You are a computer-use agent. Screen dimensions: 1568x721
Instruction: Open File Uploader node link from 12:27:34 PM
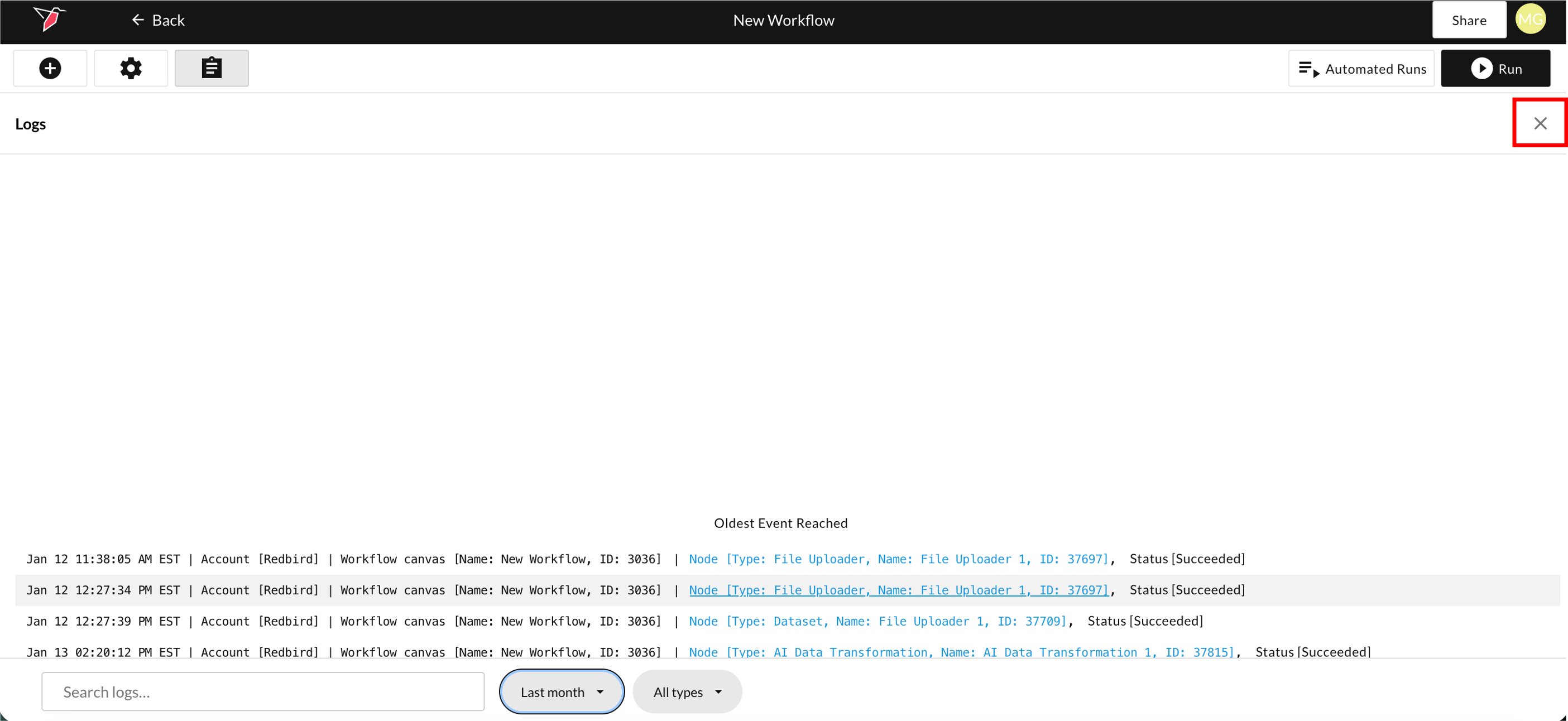tap(899, 590)
